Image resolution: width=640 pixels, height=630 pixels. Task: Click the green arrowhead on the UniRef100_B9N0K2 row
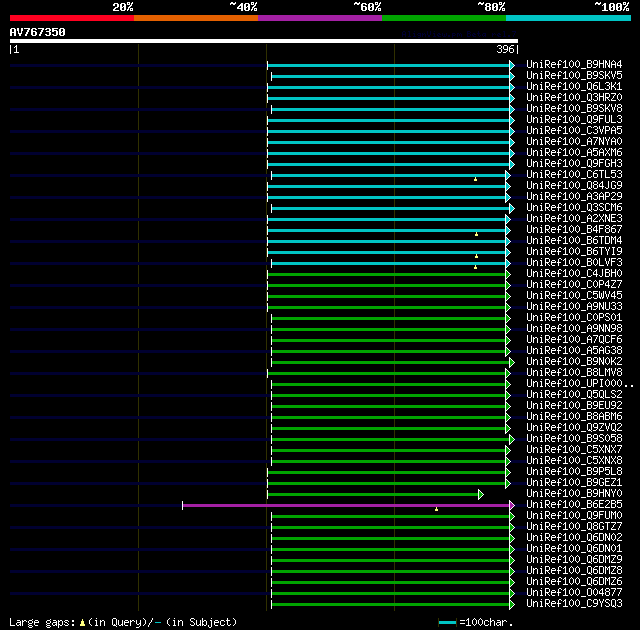pos(512,362)
